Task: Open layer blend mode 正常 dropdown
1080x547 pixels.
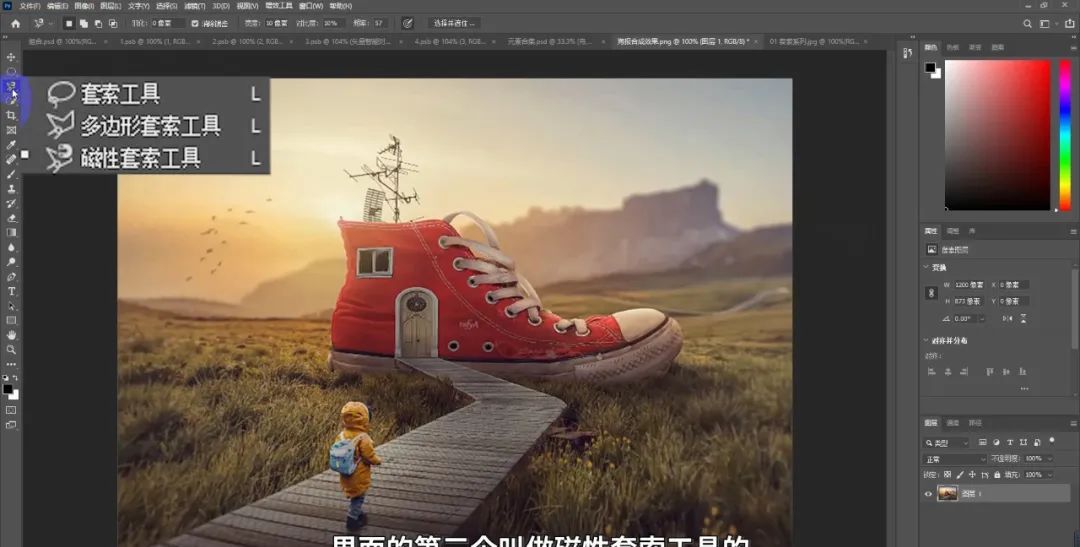Action: coord(955,459)
